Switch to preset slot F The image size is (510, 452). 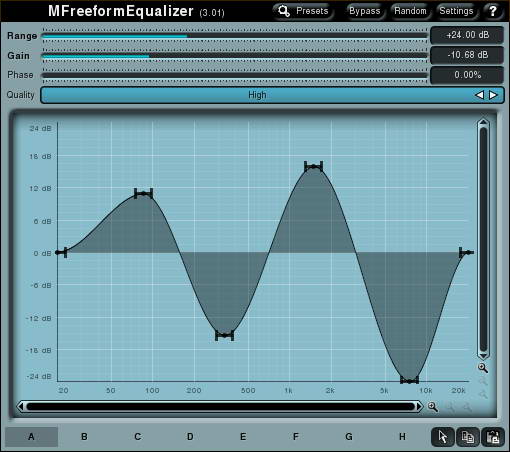tap(296, 436)
